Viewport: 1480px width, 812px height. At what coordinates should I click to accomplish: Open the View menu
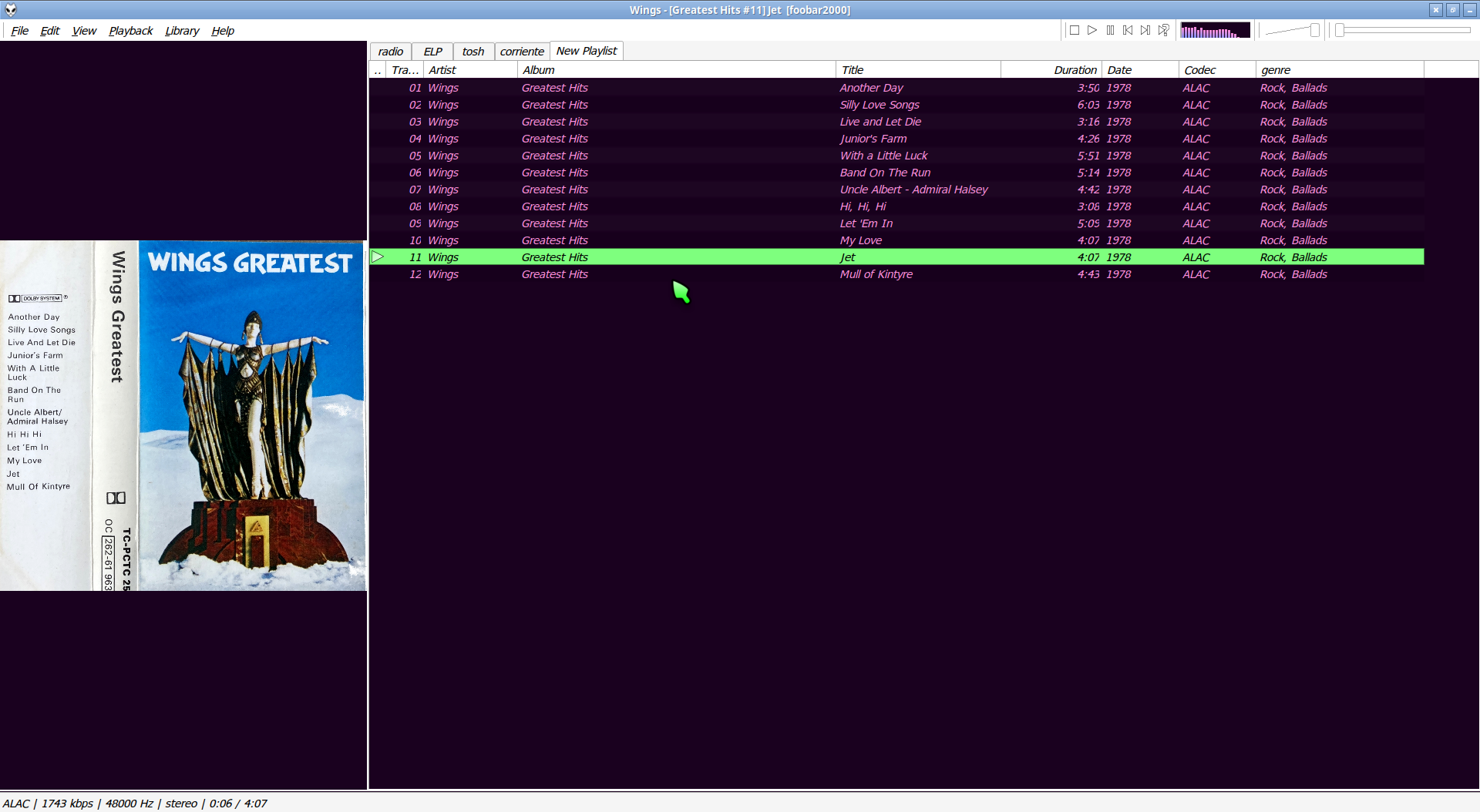click(x=84, y=31)
